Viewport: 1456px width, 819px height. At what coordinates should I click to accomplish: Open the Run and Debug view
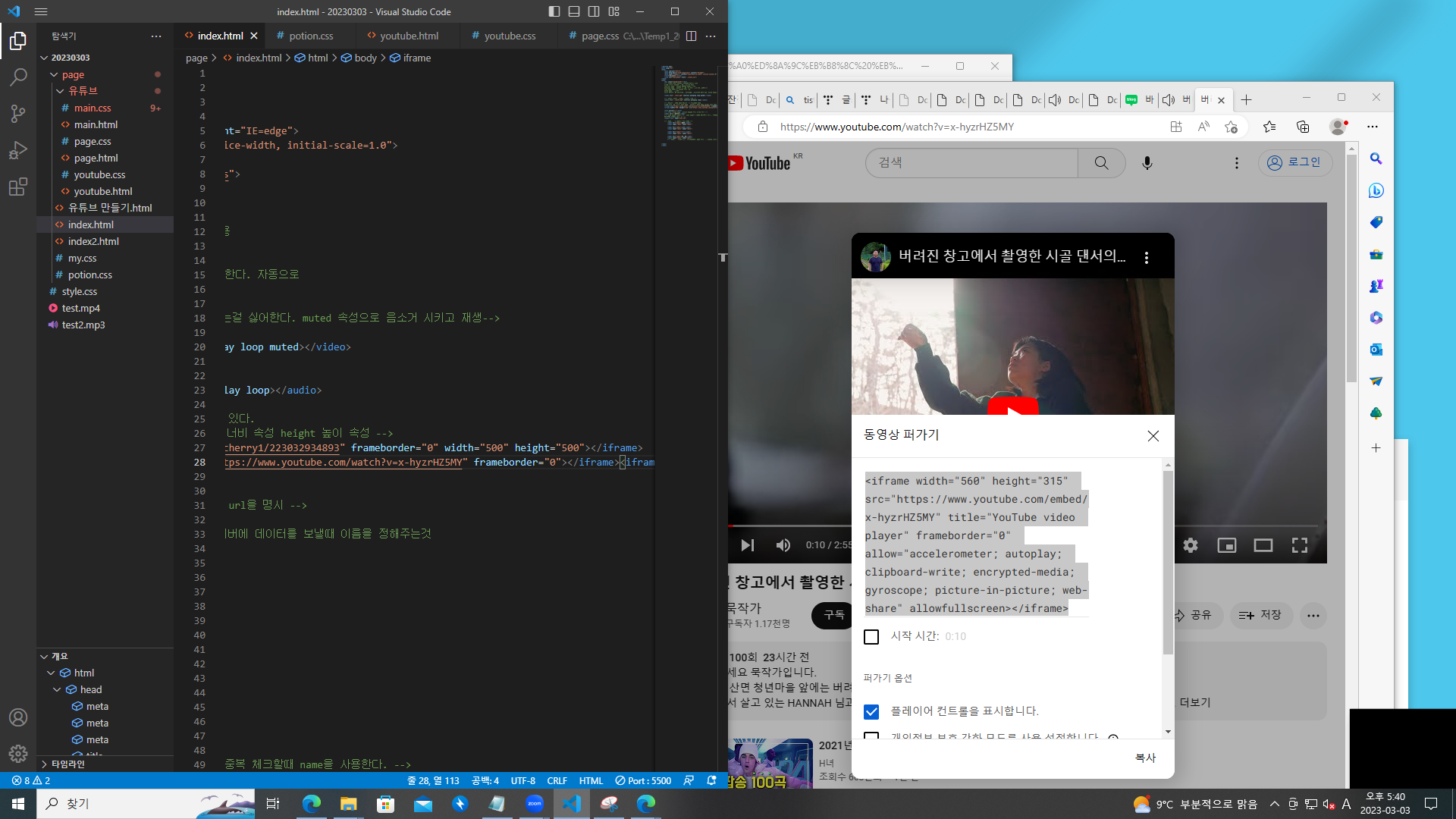[x=18, y=150]
